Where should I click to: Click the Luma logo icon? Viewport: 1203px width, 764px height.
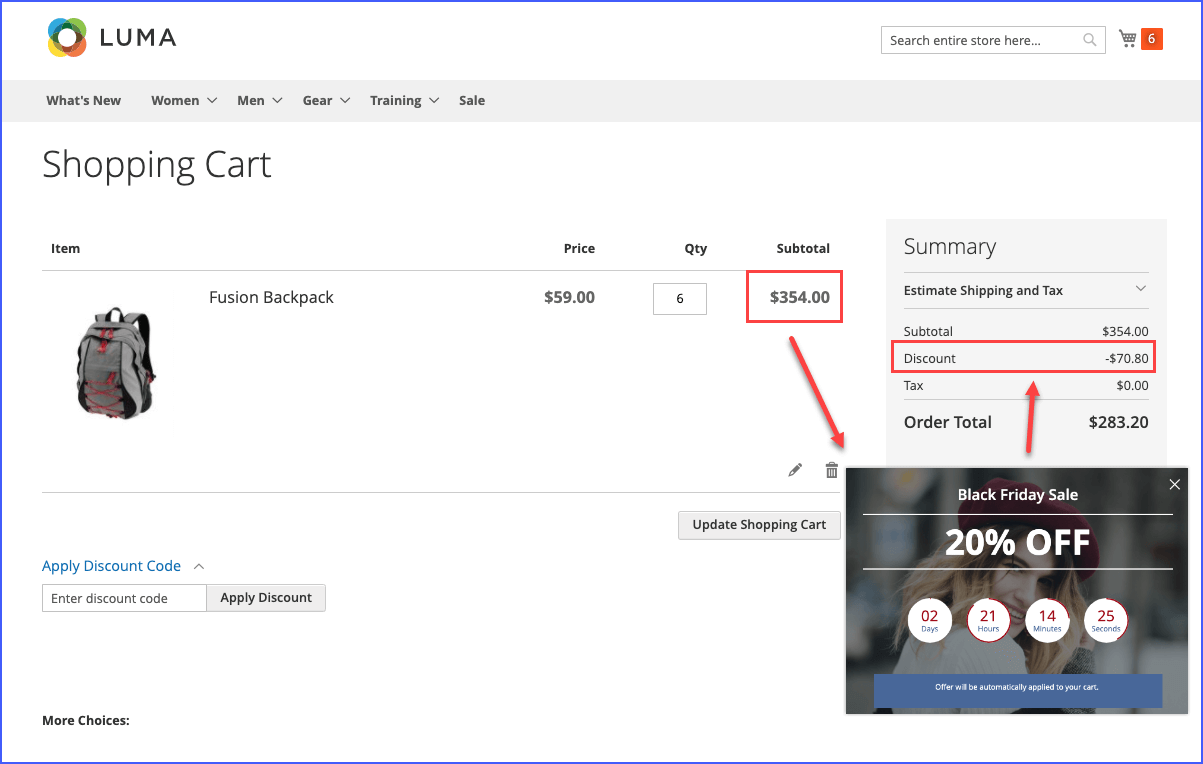coord(67,38)
